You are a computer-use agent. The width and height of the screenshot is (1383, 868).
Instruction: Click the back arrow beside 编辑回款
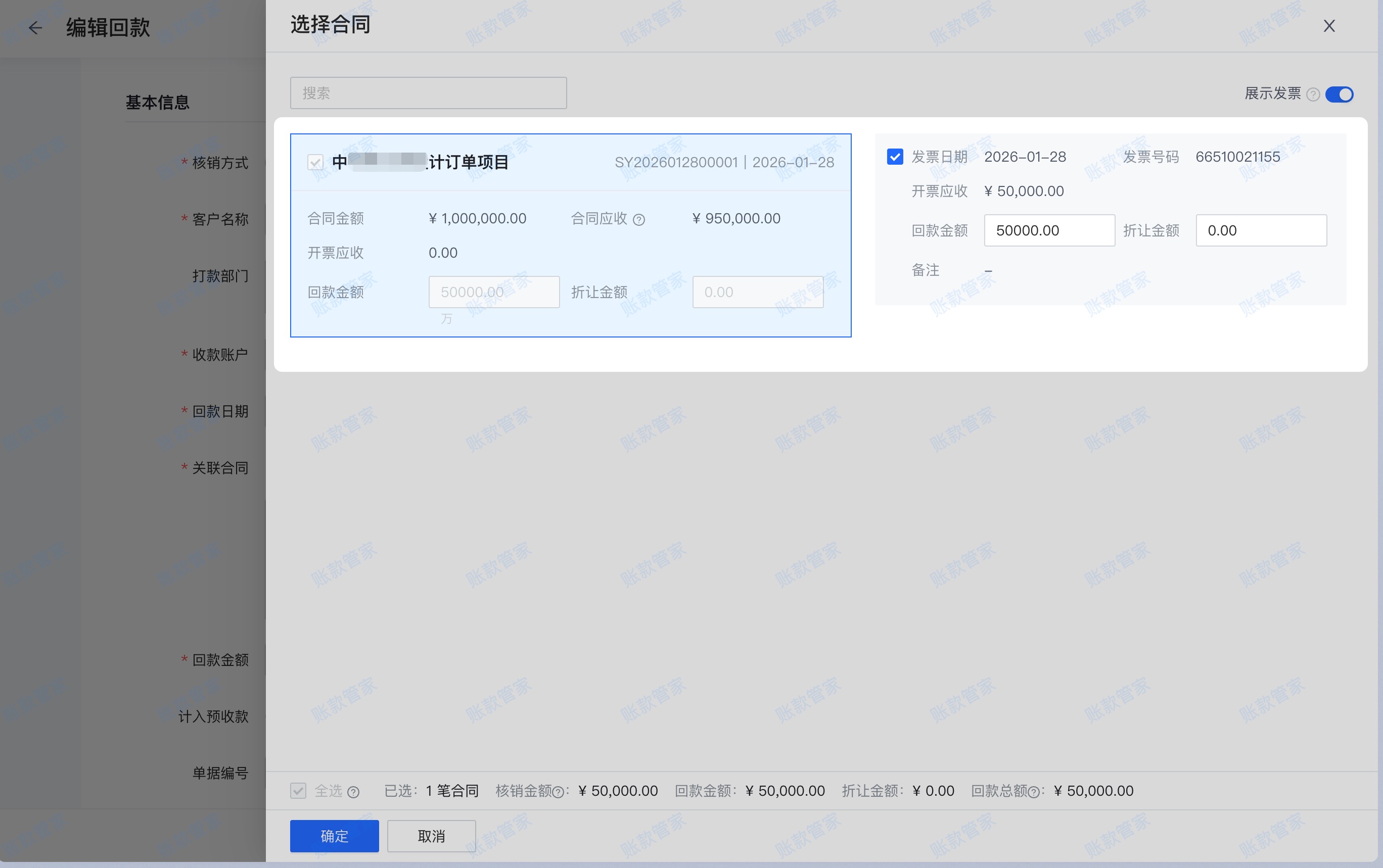tap(35, 28)
